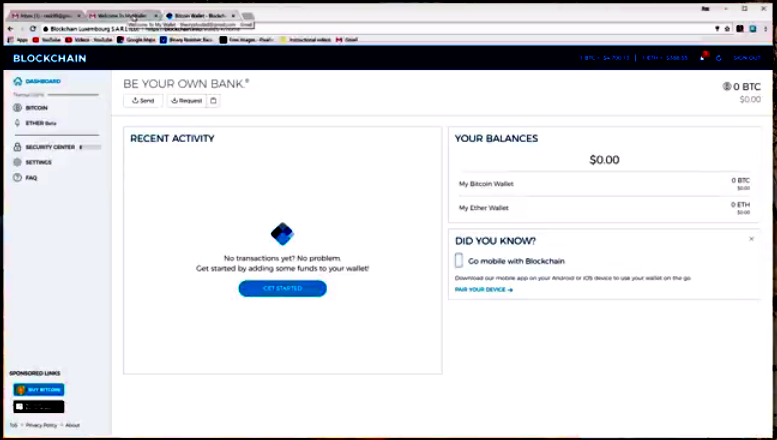
Task: Open the About footer link
Action: [x=72, y=425]
